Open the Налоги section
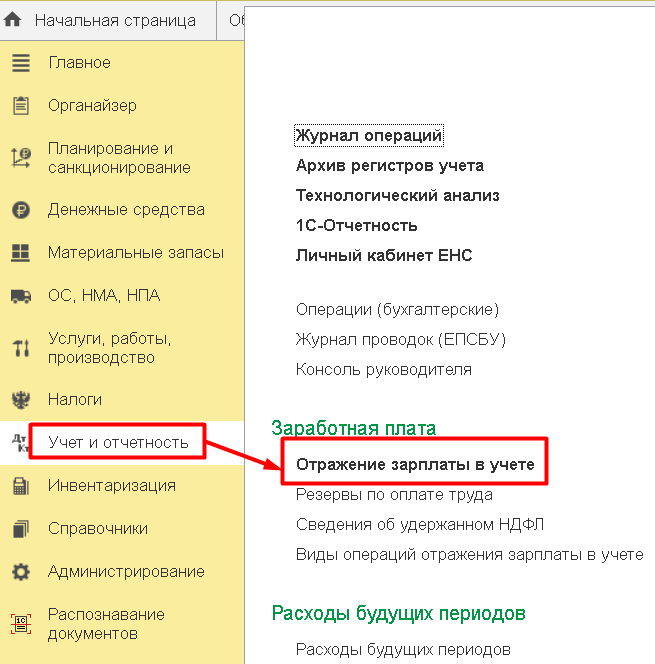655x664 pixels. (x=75, y=399)
